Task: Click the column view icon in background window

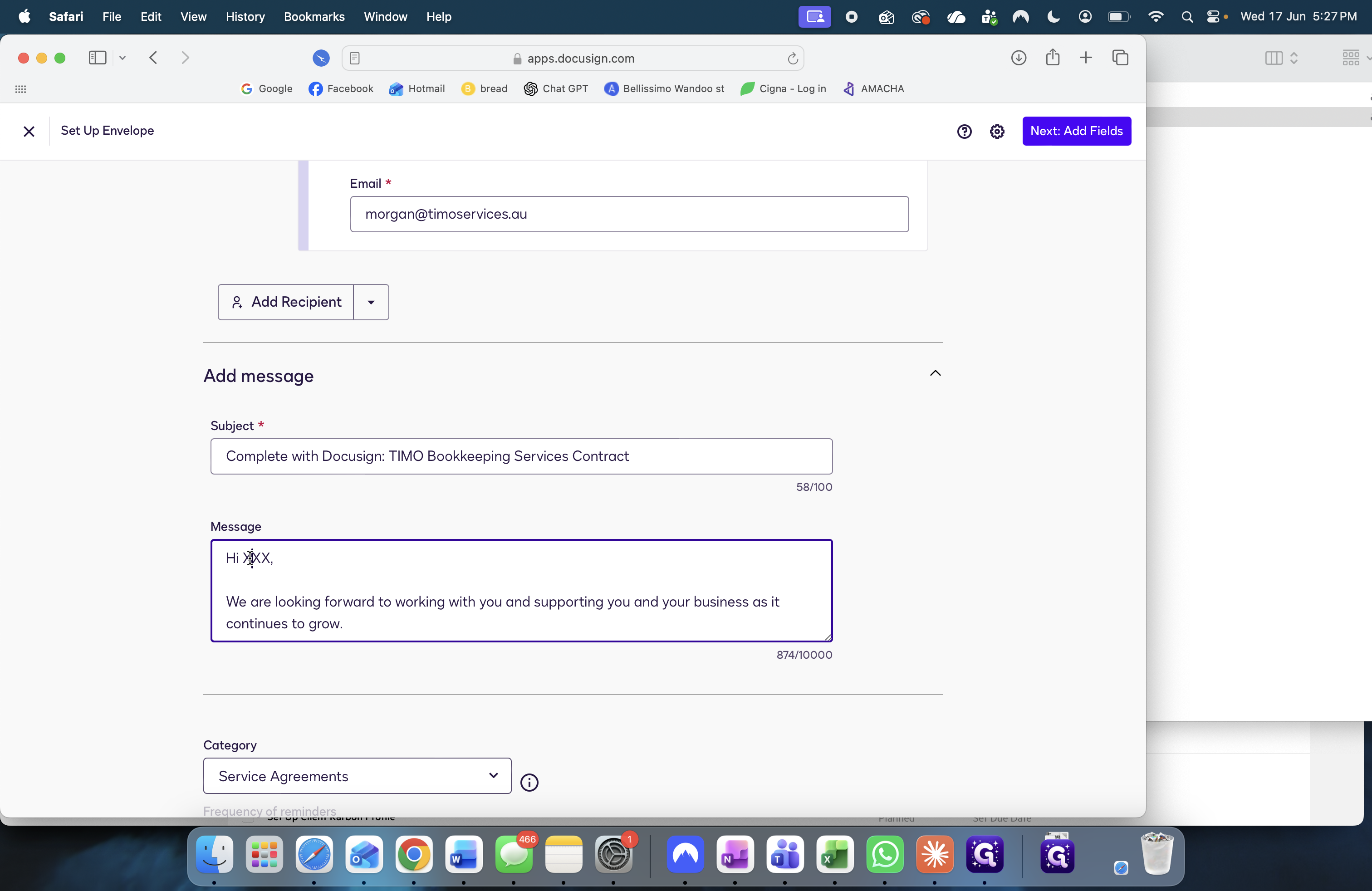Action: (1274, 58)
